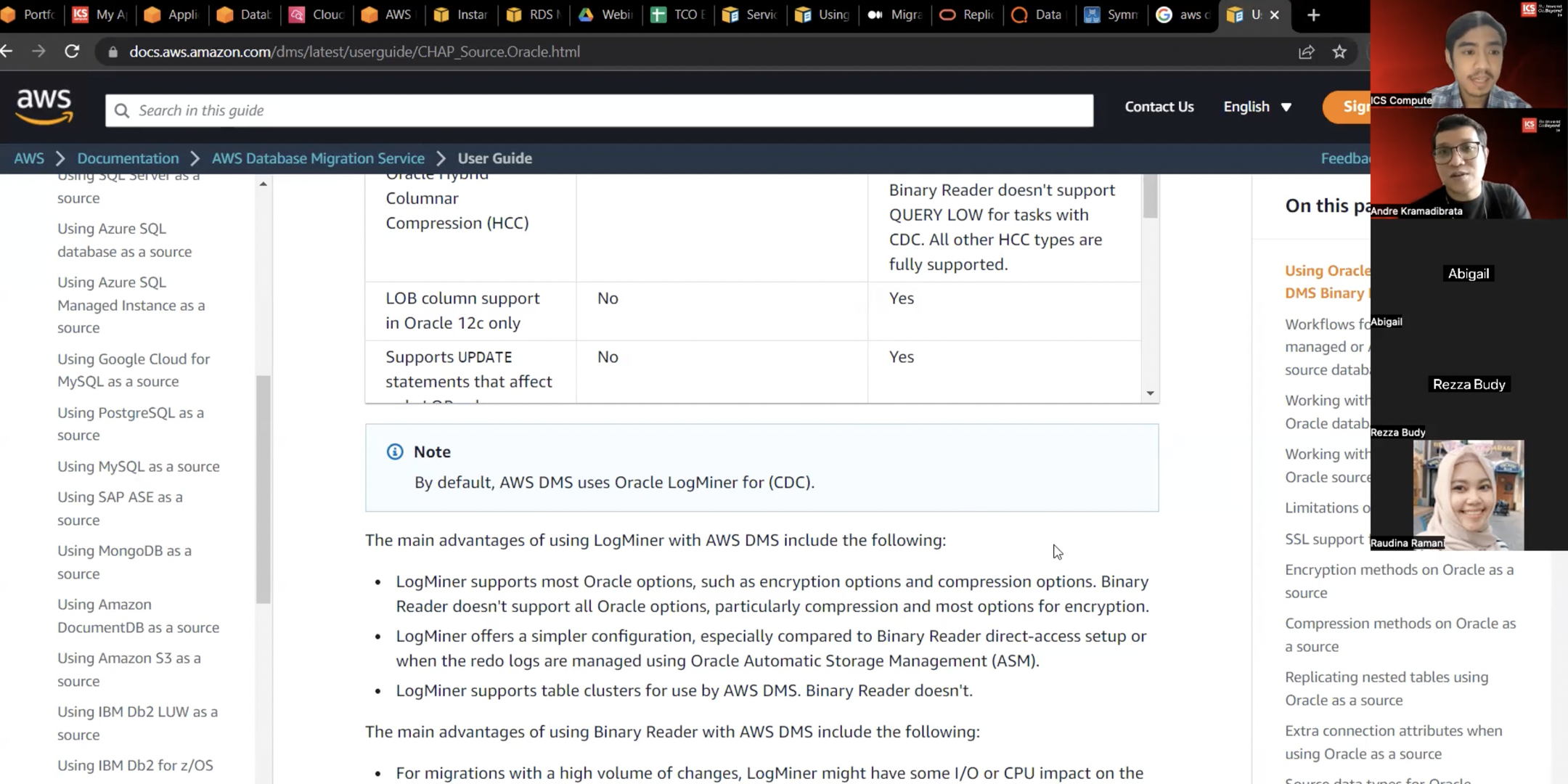Focus the Search in this guide field

point(599,110)
